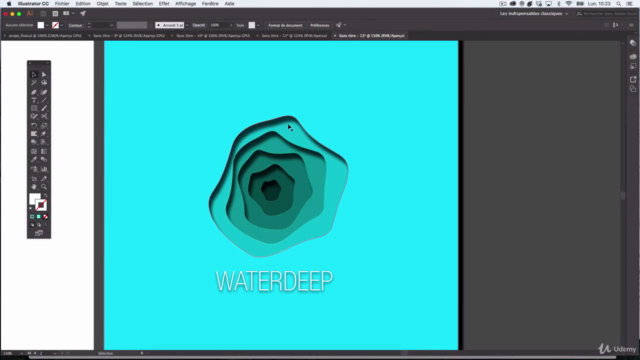This screenshot has width=640, height=360.
Task: Open the Asset Export panel icon
Action: click(x=633, y=79)
